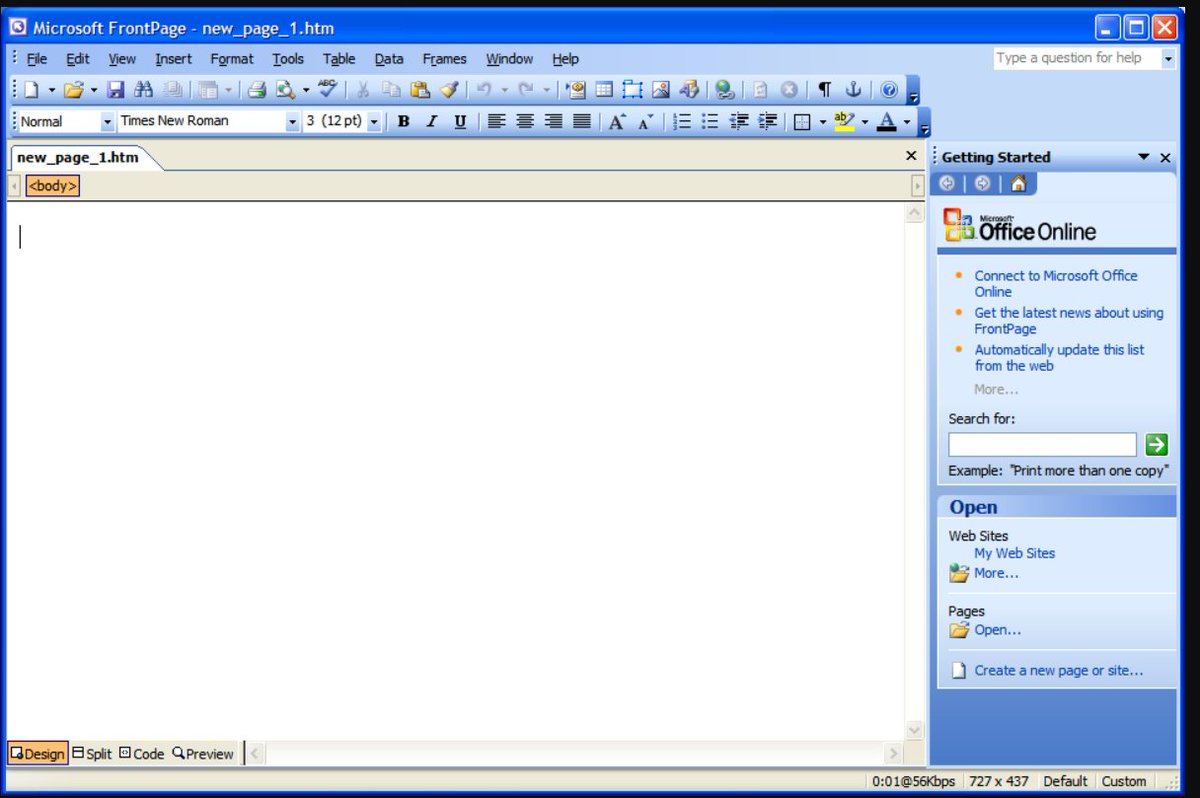Click the Outside Borders icon
The height and width of the screenshot is (798, 1200).
coord(802,121)
